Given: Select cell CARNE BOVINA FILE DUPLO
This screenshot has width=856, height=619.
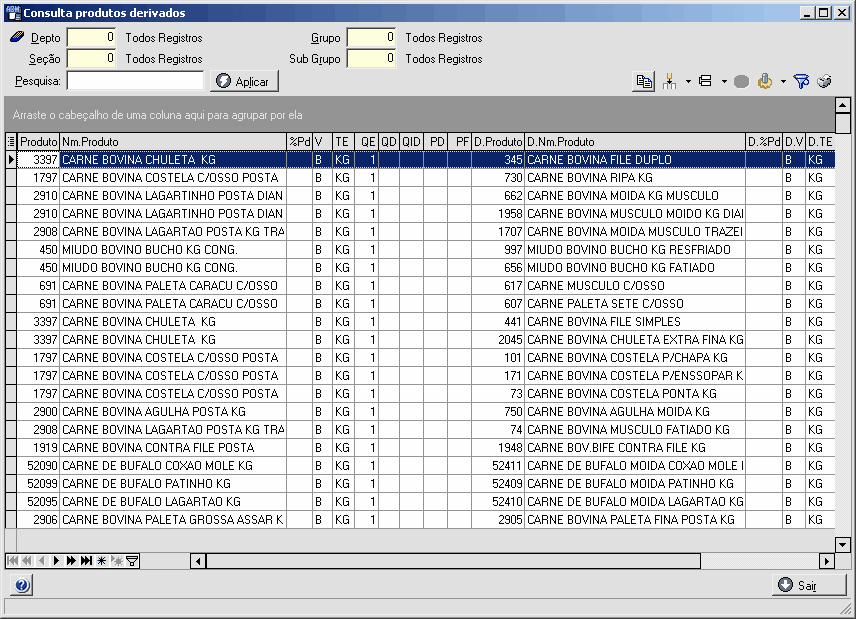Looking at the screenshot, I should pyautogui.click(x=634, y=160).
